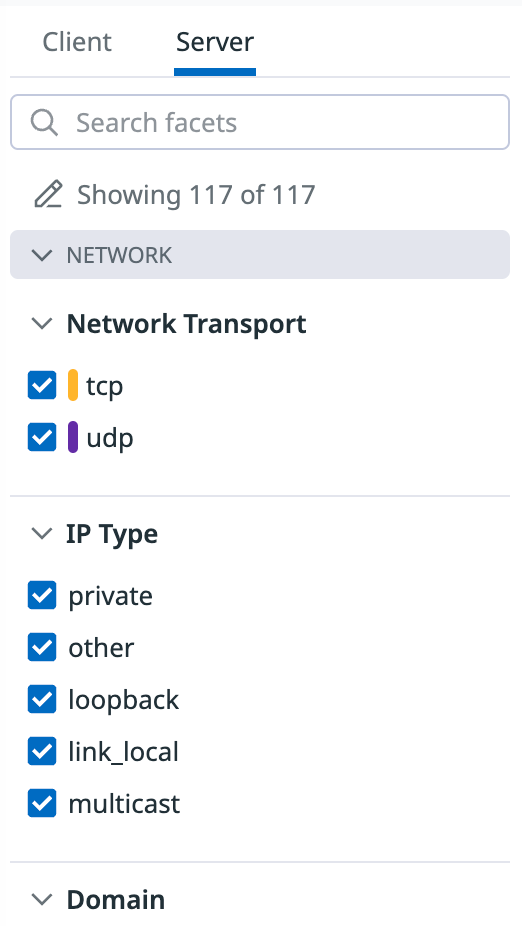This screenshot has height=926, width=522.
Task: Click the purple udp color indicator
Action: 73,437
